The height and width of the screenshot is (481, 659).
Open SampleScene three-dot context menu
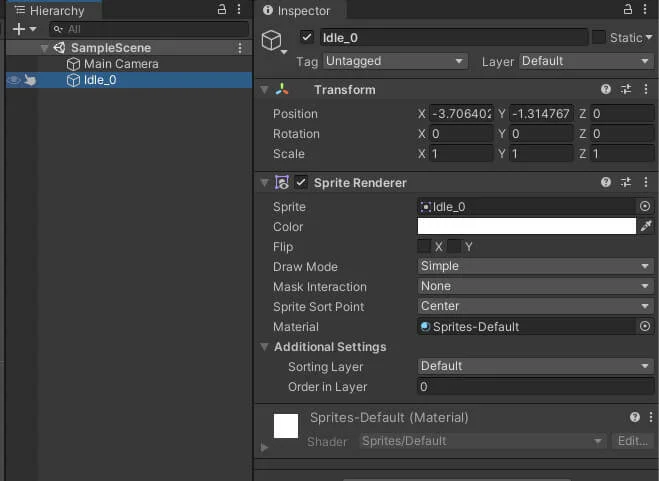click(240, 48)
